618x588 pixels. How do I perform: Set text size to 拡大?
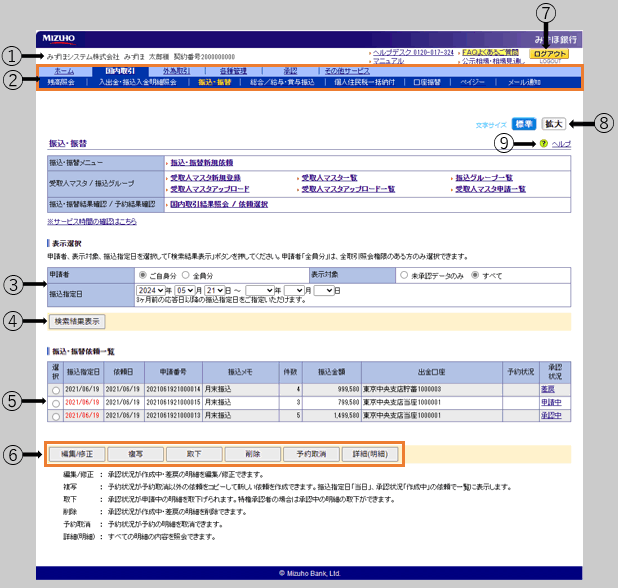(554, 124)
